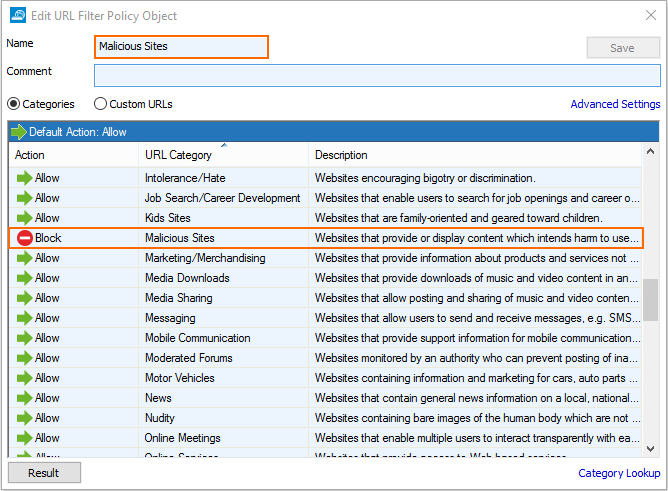
Task: Click the Allow arrow icon for Media Downloads
Action: pyautogui.click(x=24, y=278)
